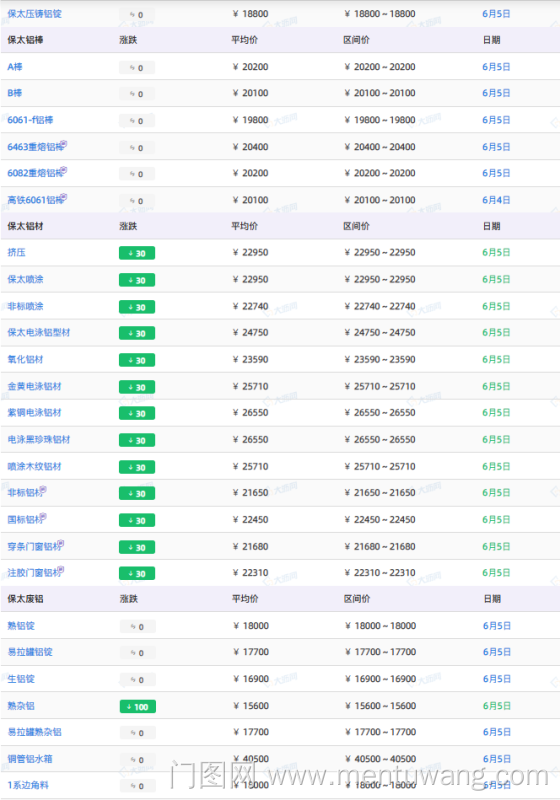Click the icon next to 国标铝杆
560x800 pixels.
tap(43, 517)
